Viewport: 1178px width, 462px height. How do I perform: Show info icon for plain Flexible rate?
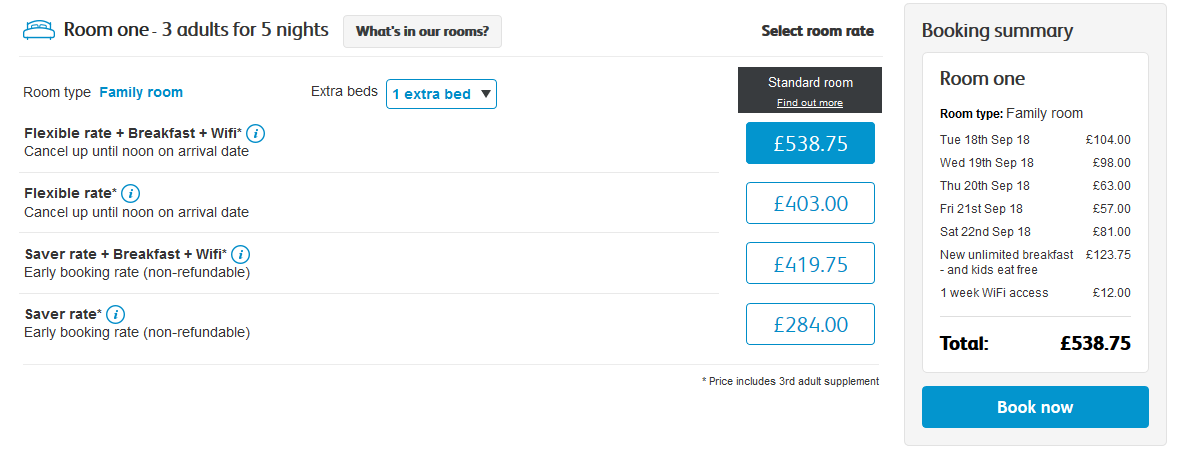[x=130, y=193]
